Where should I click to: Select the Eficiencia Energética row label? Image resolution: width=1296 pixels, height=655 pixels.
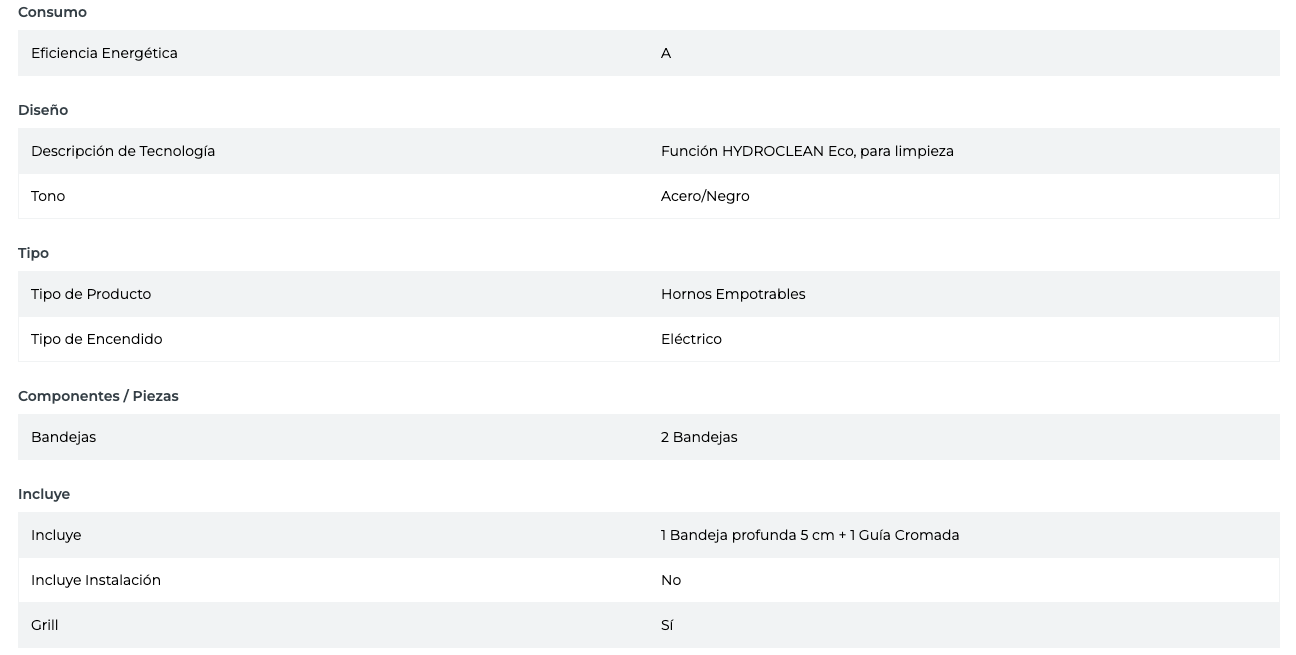(x=104, y=53)
